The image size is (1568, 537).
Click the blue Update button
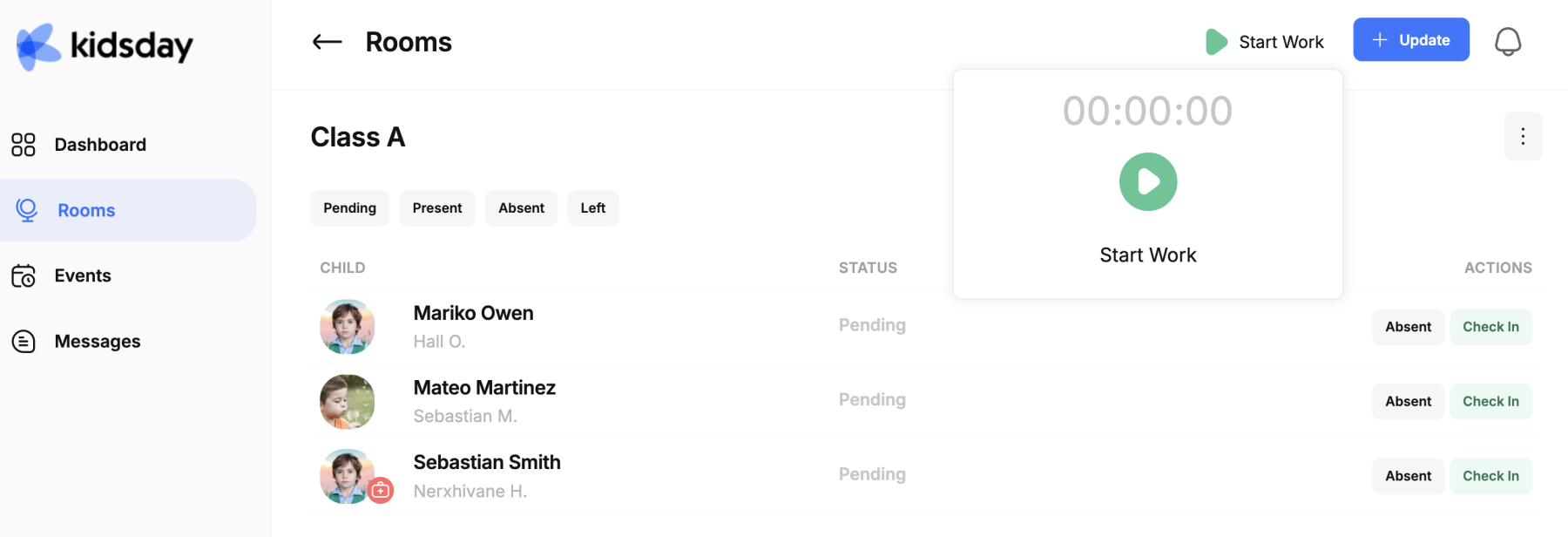(x=1411, y=40)
